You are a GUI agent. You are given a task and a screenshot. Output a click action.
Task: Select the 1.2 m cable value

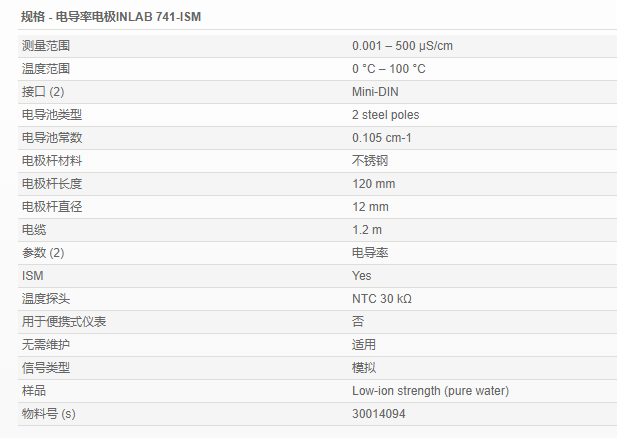pos(365,230)
